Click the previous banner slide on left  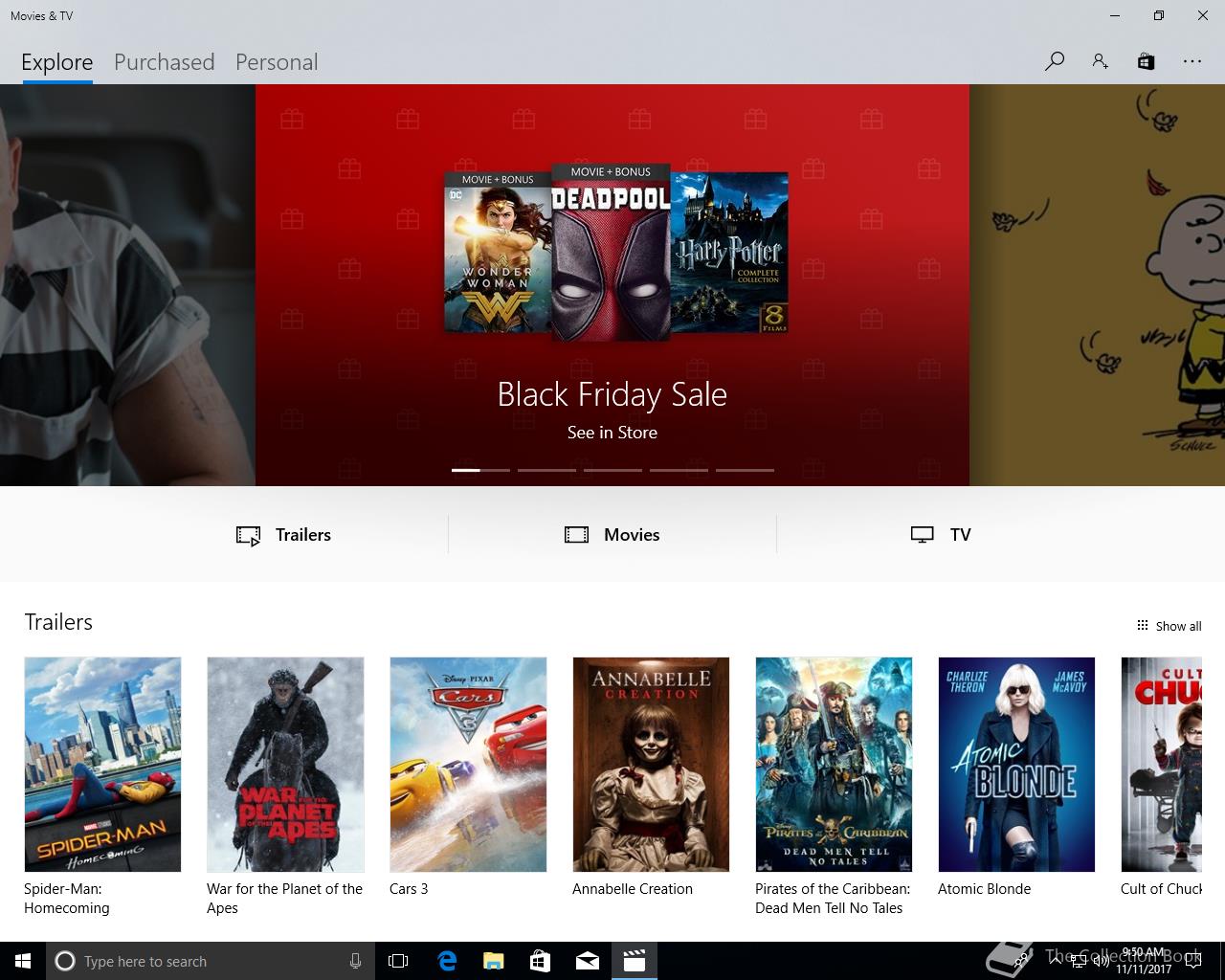click(x=127, y=285)
